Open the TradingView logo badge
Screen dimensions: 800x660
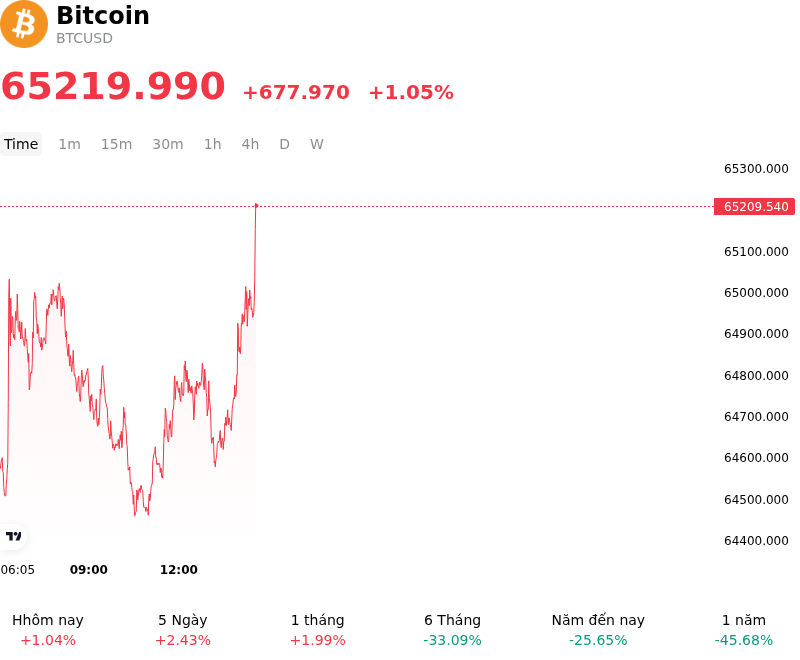pos(13,536)
